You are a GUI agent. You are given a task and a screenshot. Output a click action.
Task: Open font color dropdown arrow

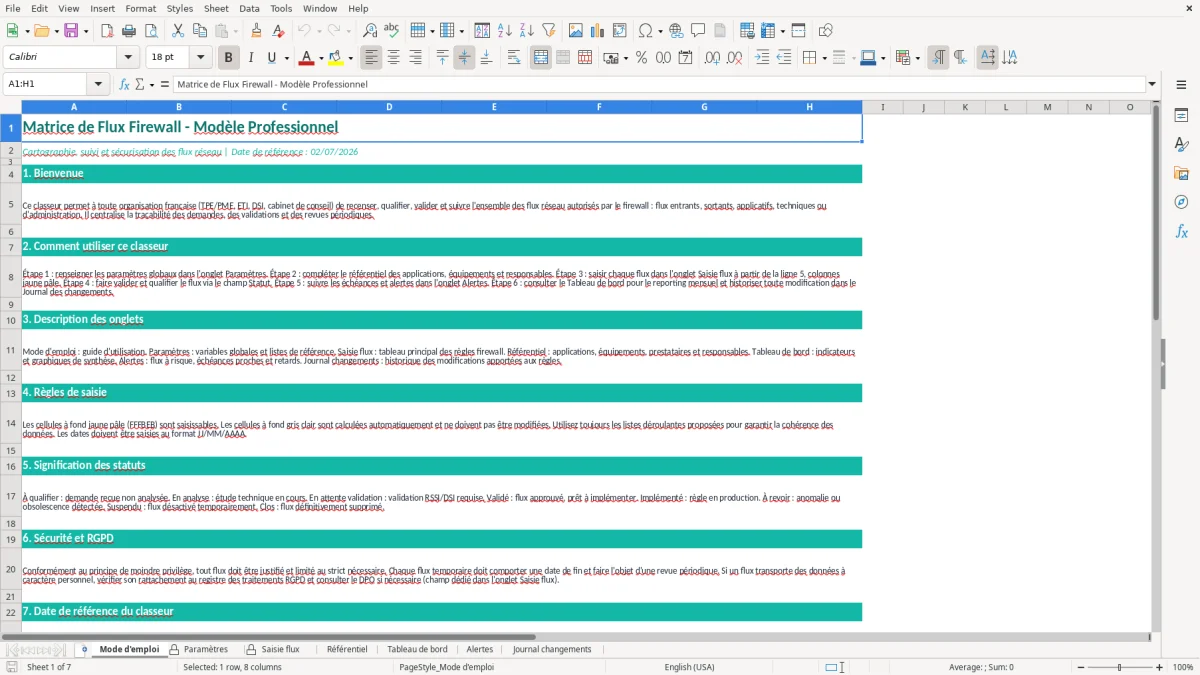point(322,58)
